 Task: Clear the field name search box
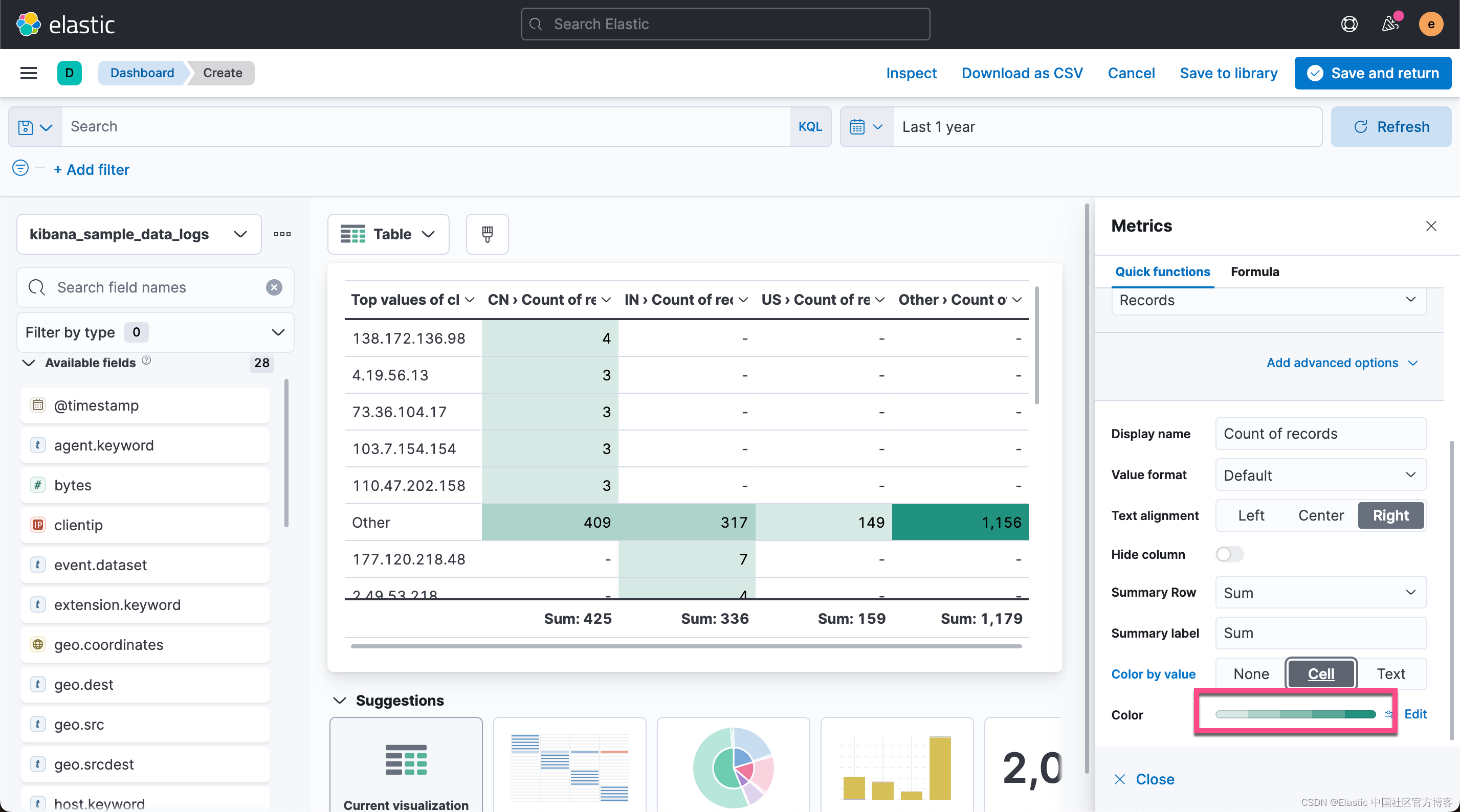pyautogui.click(x=274, y=287)
